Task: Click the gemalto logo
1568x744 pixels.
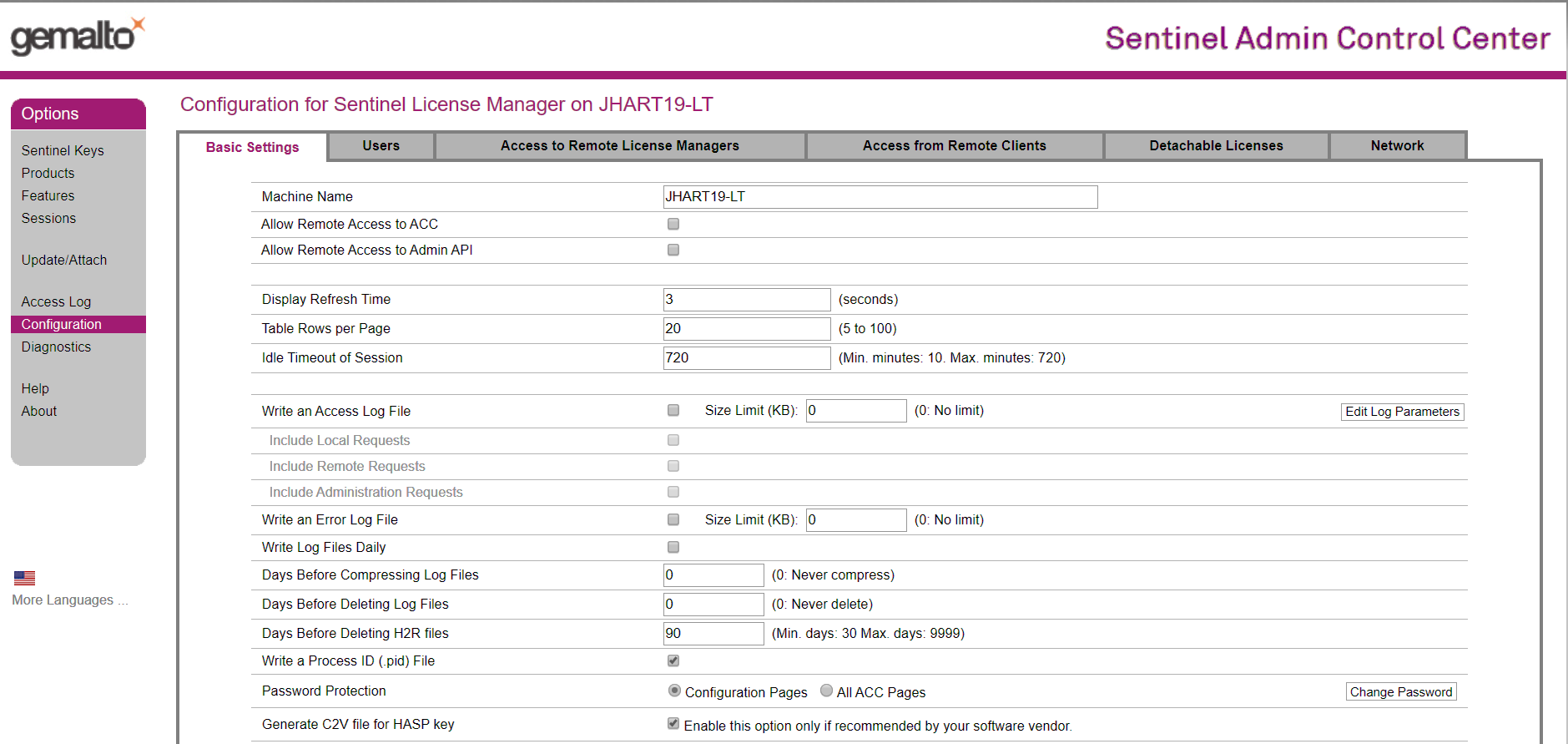Action: 78,36
